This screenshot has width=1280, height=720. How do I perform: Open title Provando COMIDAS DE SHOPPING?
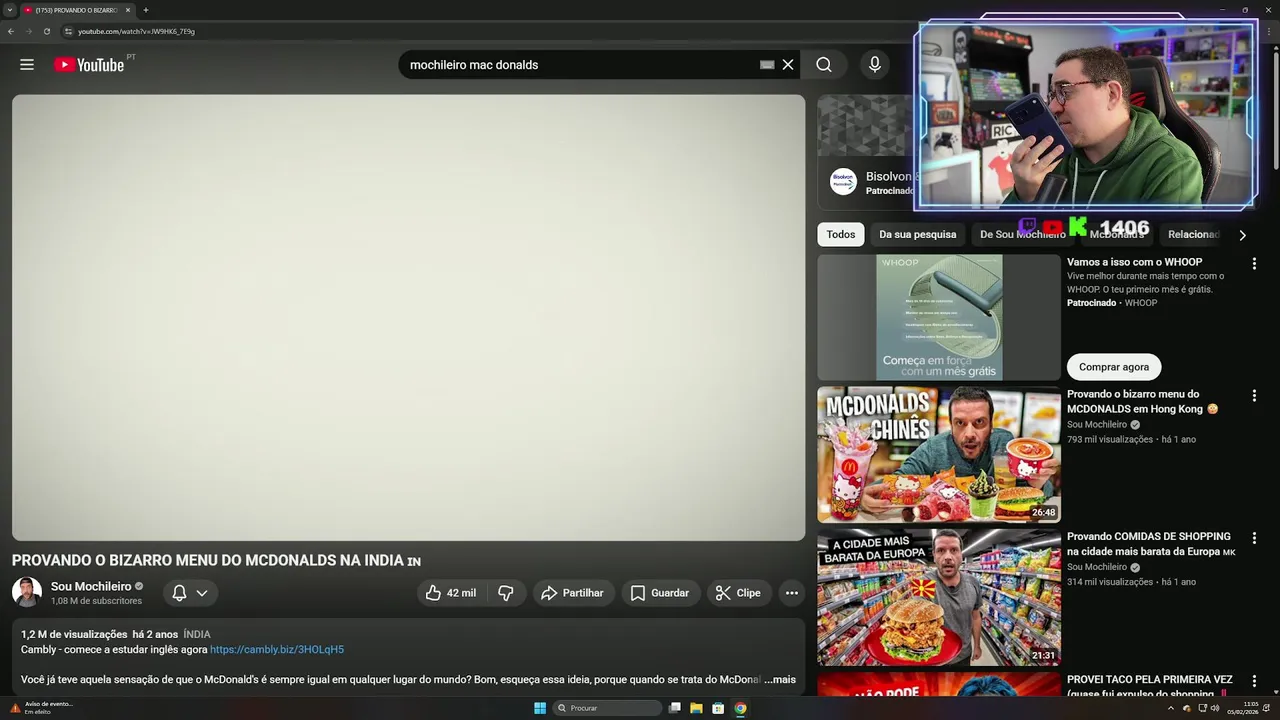[1150, 544]
